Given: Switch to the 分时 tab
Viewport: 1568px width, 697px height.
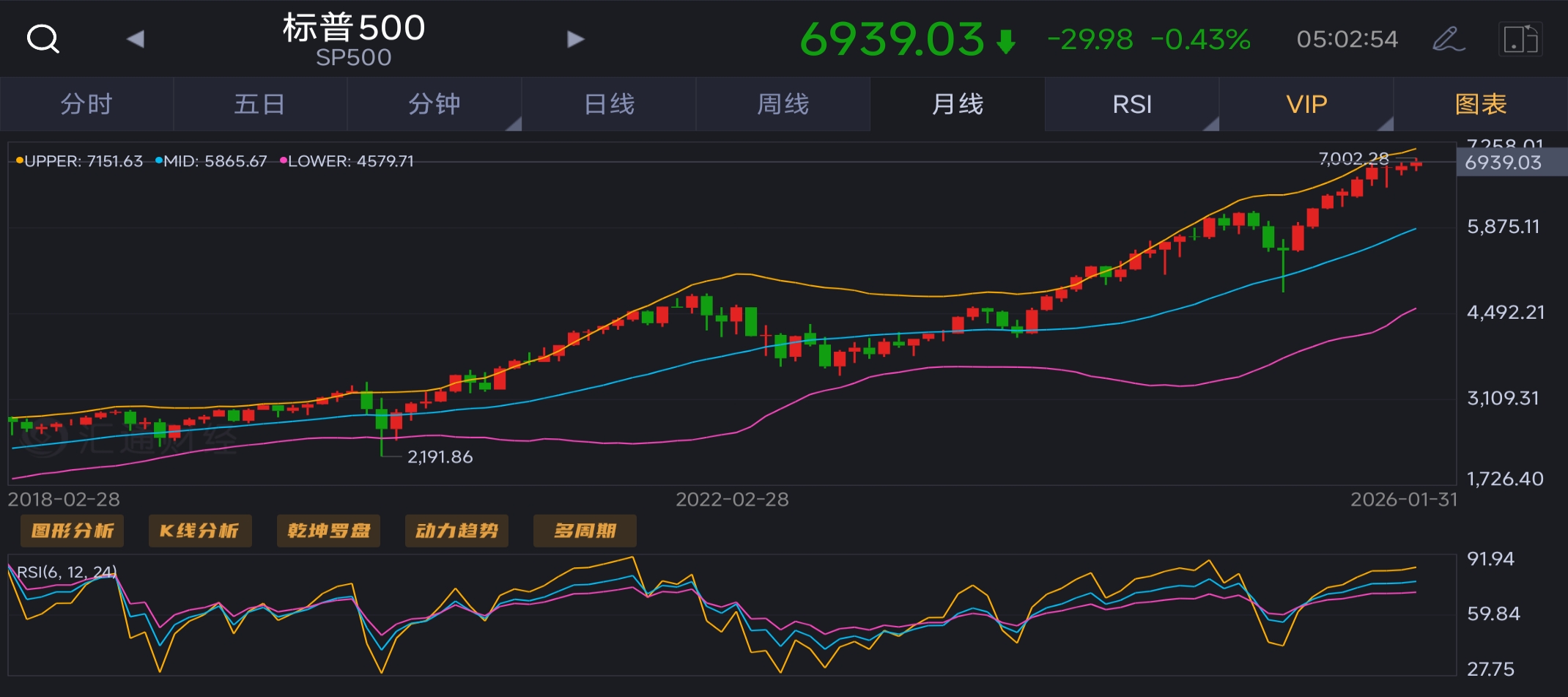Looking at the screenshot, I should click(86, 104).
